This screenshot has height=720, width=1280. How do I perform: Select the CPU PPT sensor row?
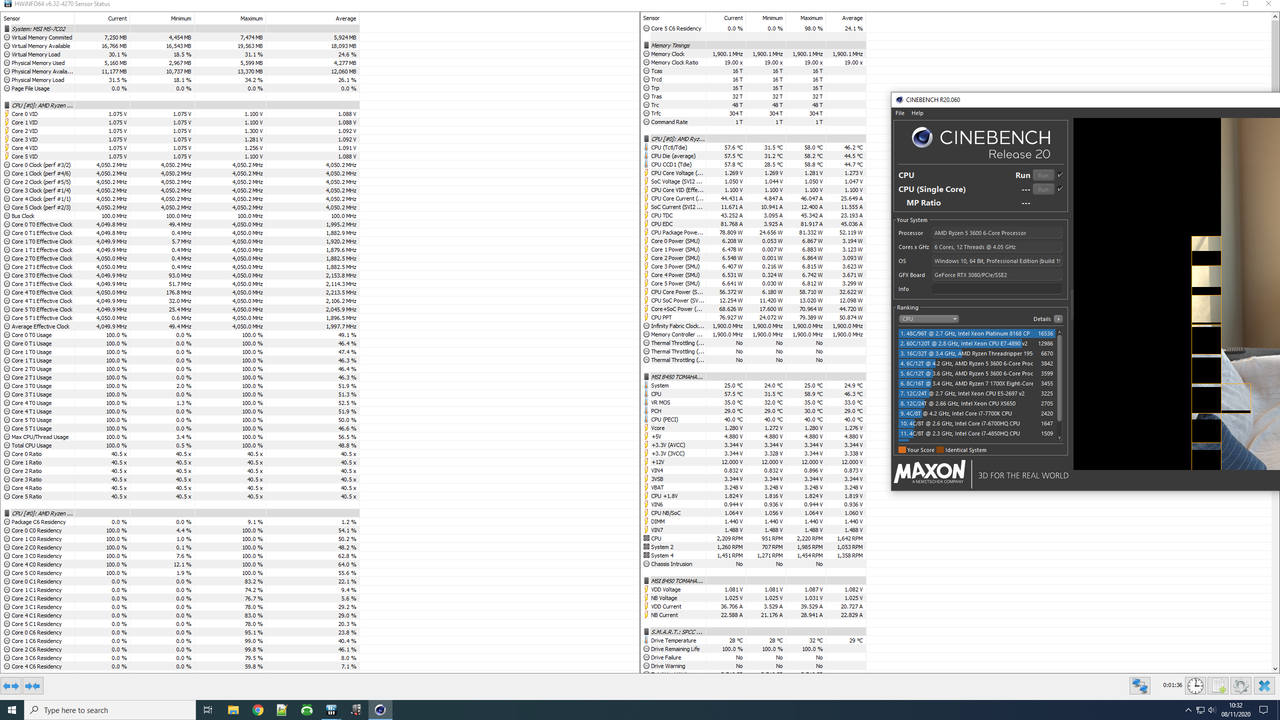754,317
